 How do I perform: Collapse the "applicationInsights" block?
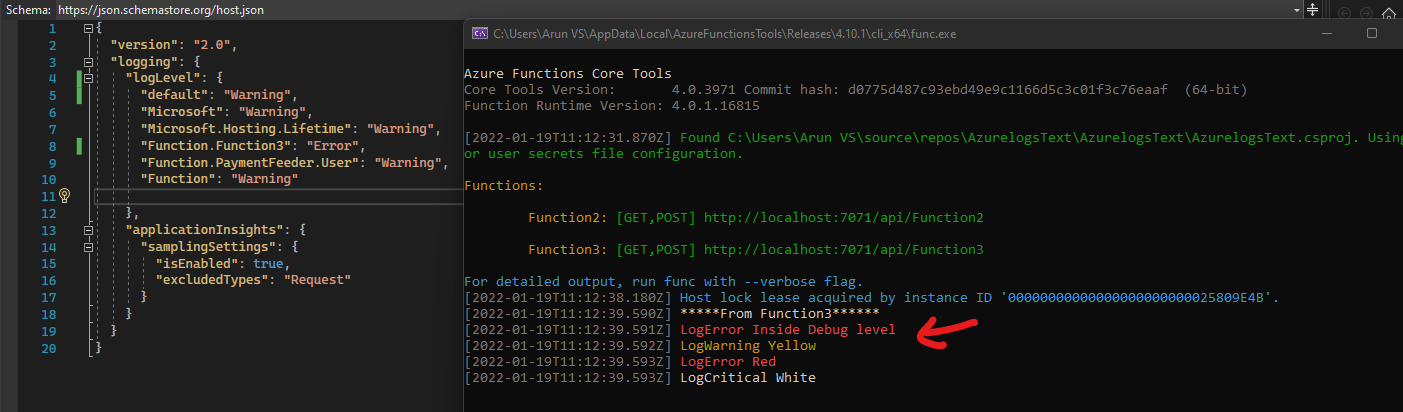coord(90,230)
